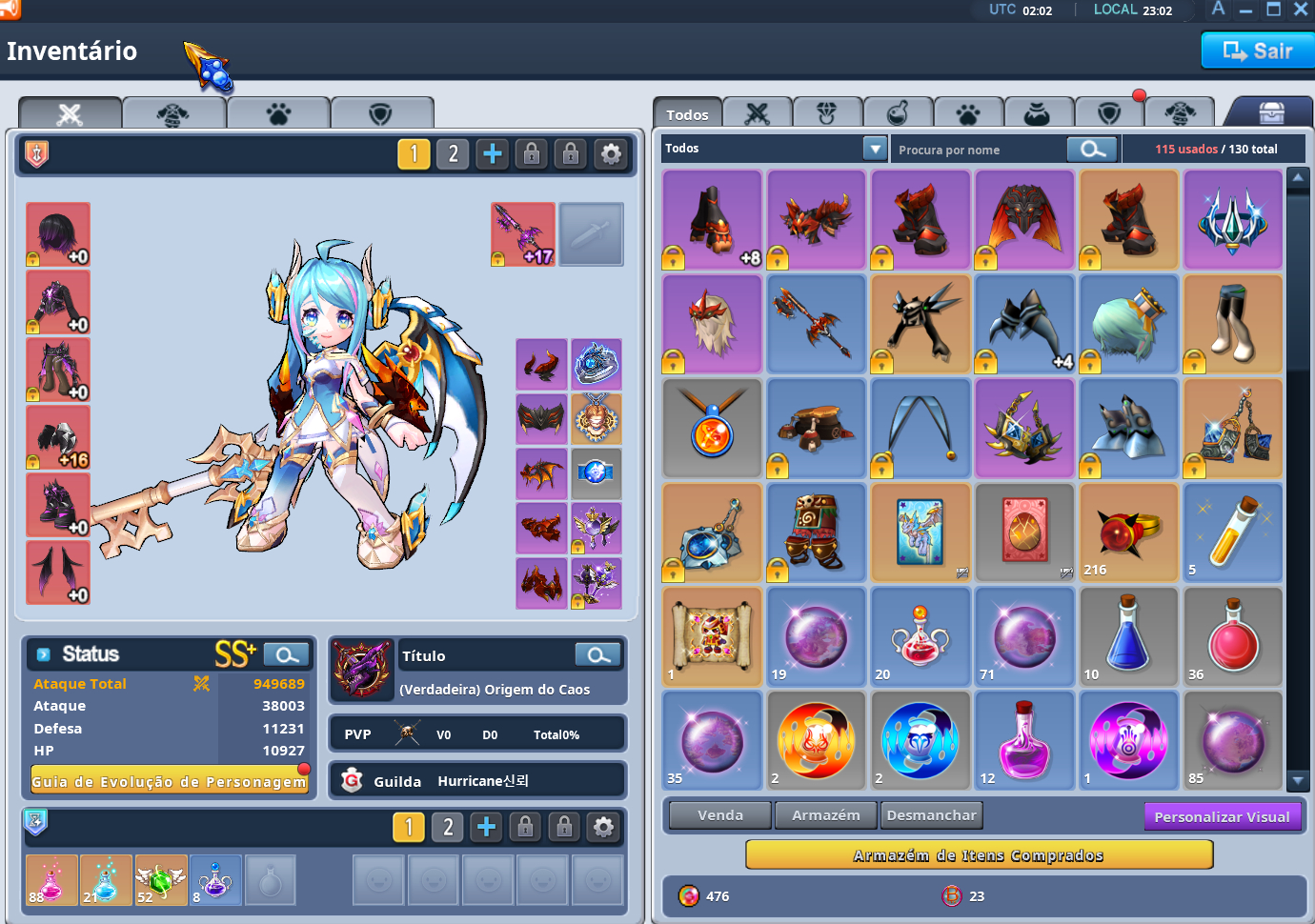Open Armazém de Itens Comprados
The image size is (1315, 924).
(979, 855)
